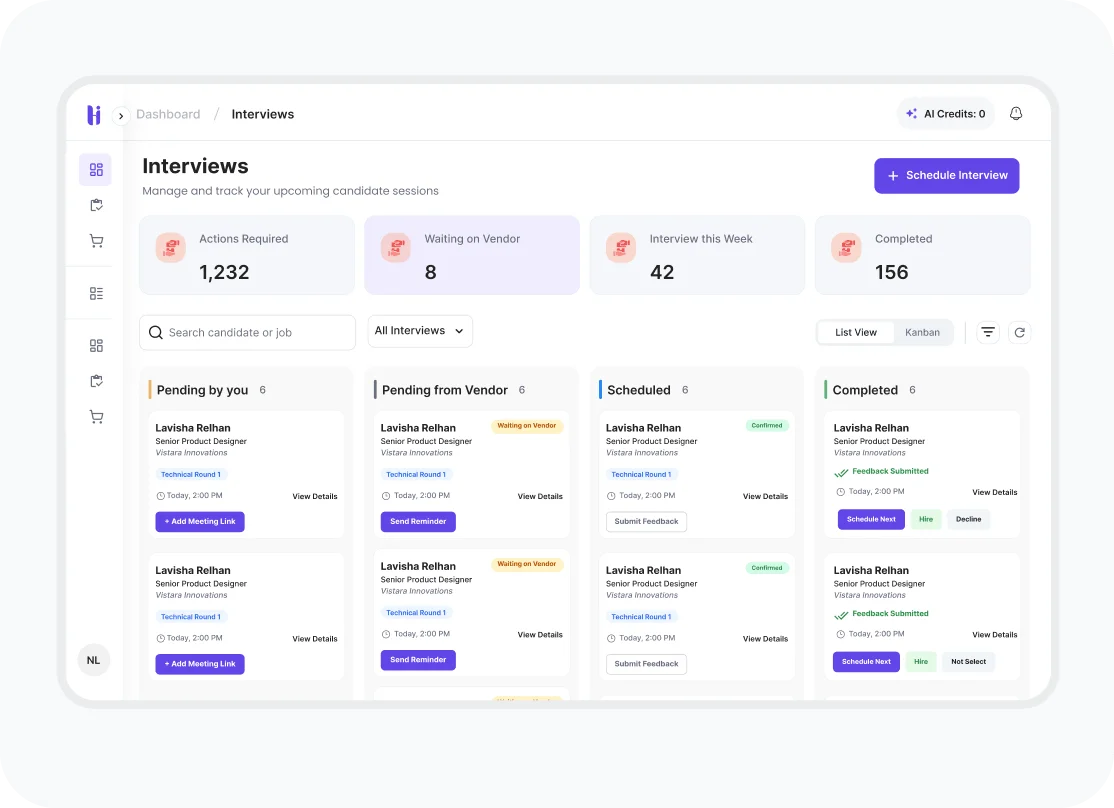Click the green Hire button on first card

[x=926, y=519]
